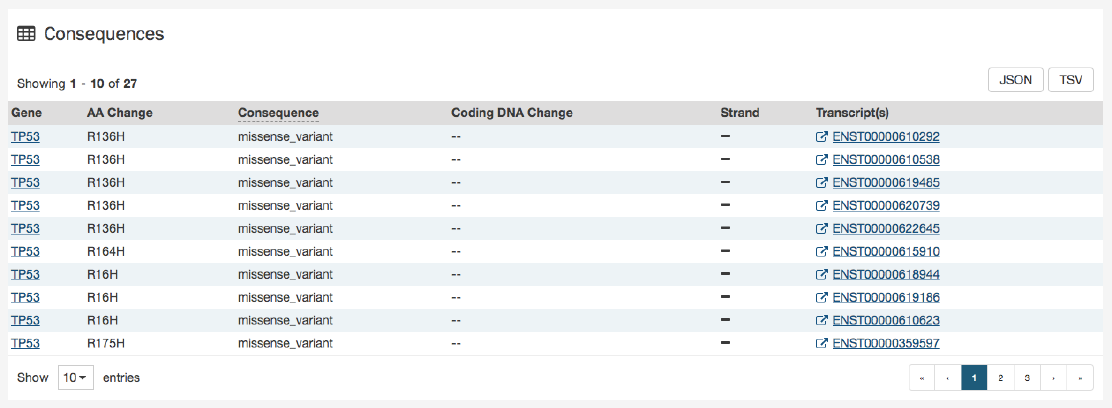
Task: Go to the next page arrow
Action: pyautogui.click(x=1053, y=378)
